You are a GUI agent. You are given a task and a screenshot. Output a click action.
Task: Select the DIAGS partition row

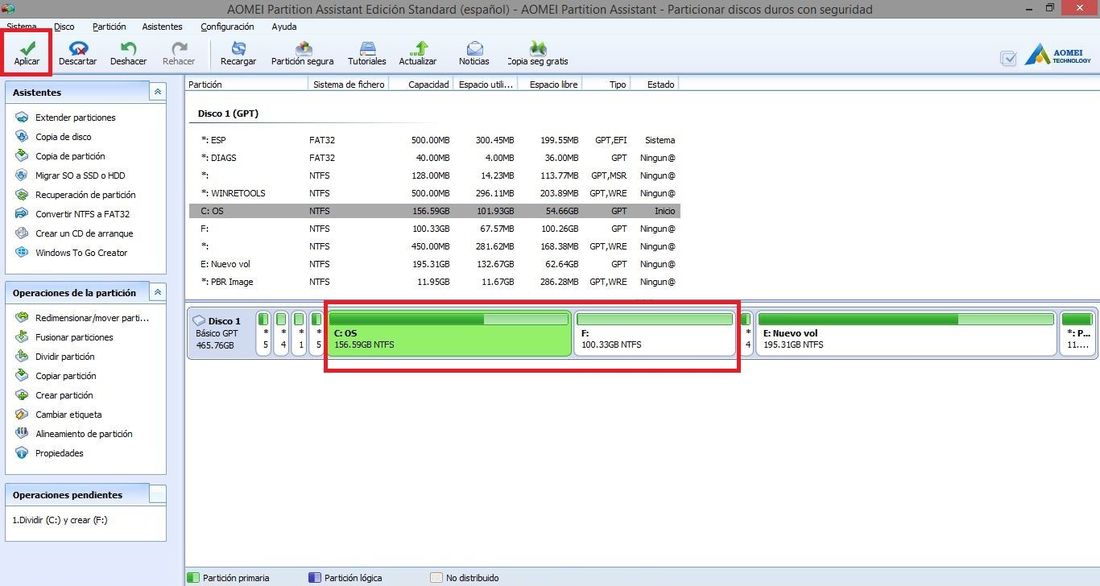coord(434,158)
